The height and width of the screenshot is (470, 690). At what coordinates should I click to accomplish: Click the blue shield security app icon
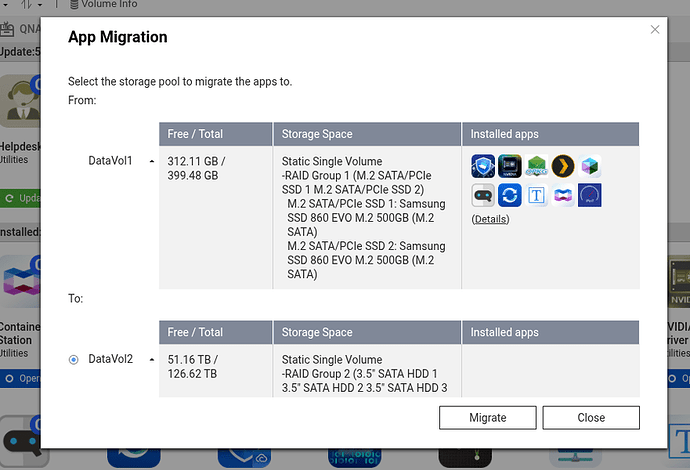[484, 167]
